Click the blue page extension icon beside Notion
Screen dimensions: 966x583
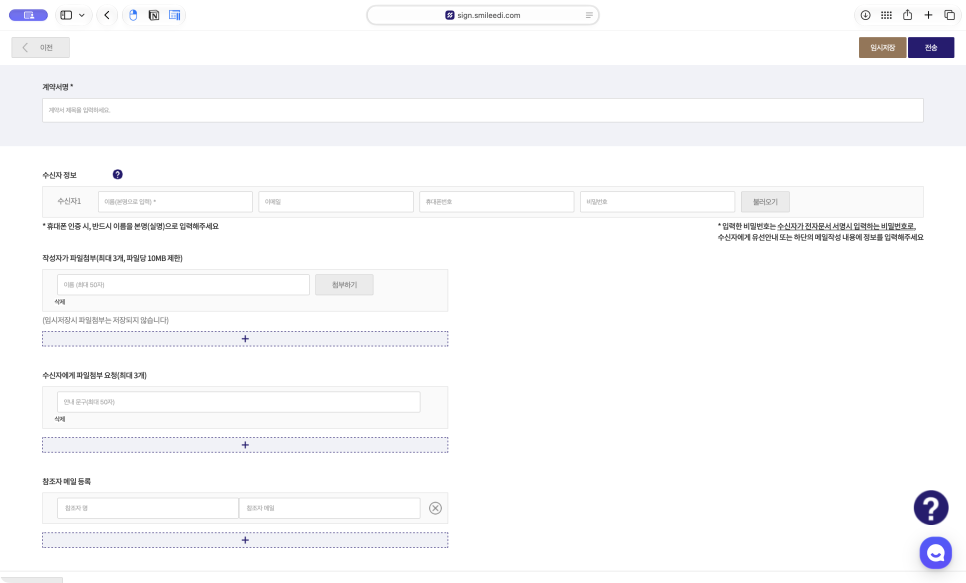tap(174, 15)
